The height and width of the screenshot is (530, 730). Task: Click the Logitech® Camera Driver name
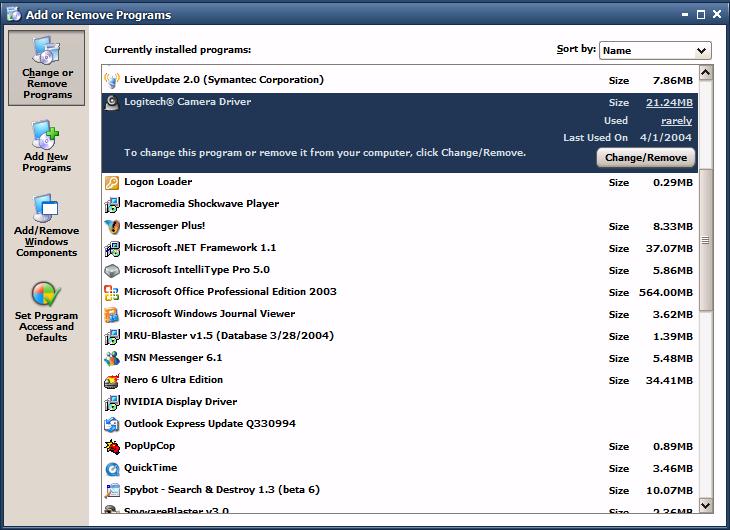click(x=188, y=102)
